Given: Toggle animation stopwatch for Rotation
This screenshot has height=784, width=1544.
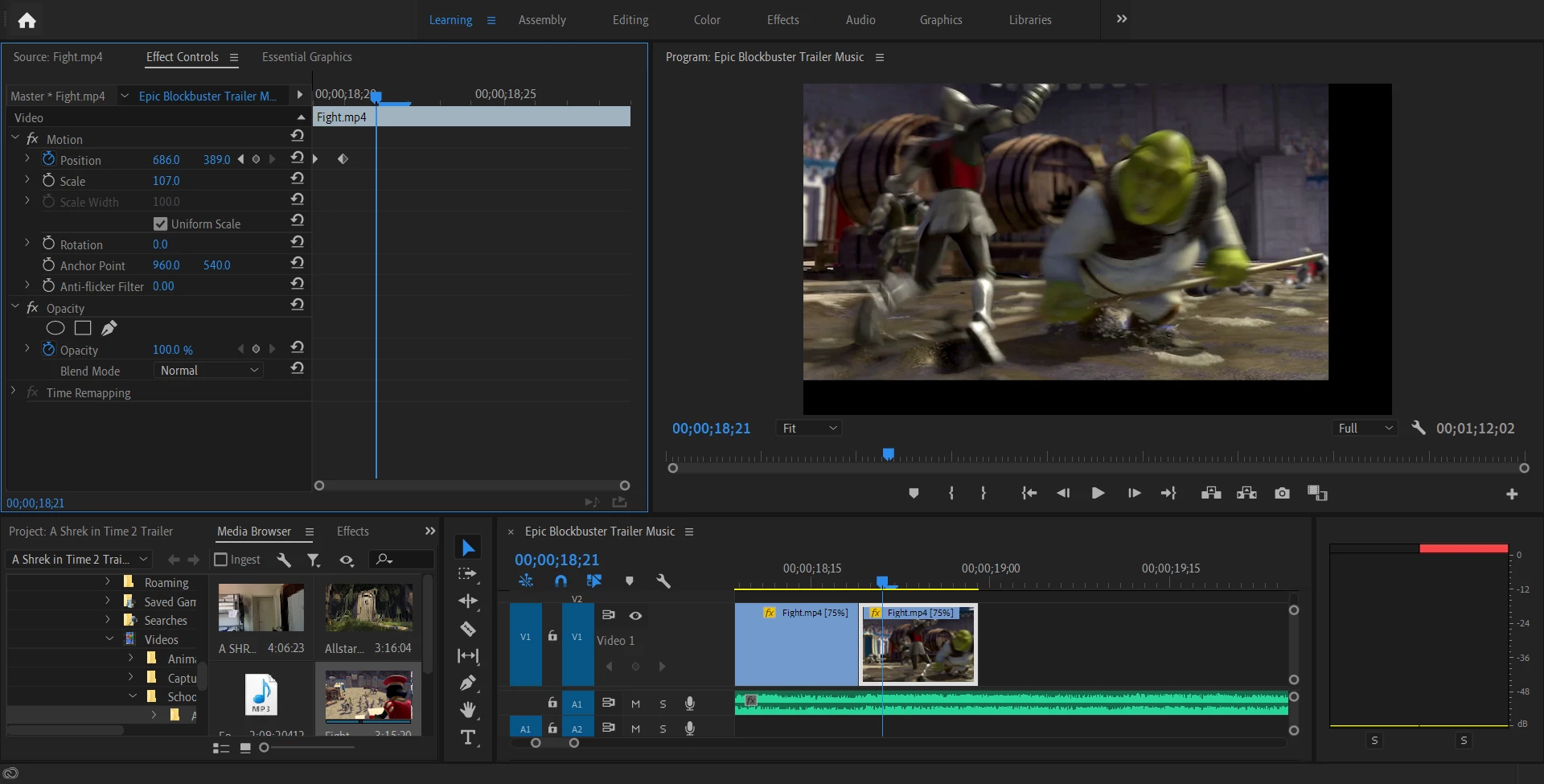Looking at the screenshot, I should [48, 244].
